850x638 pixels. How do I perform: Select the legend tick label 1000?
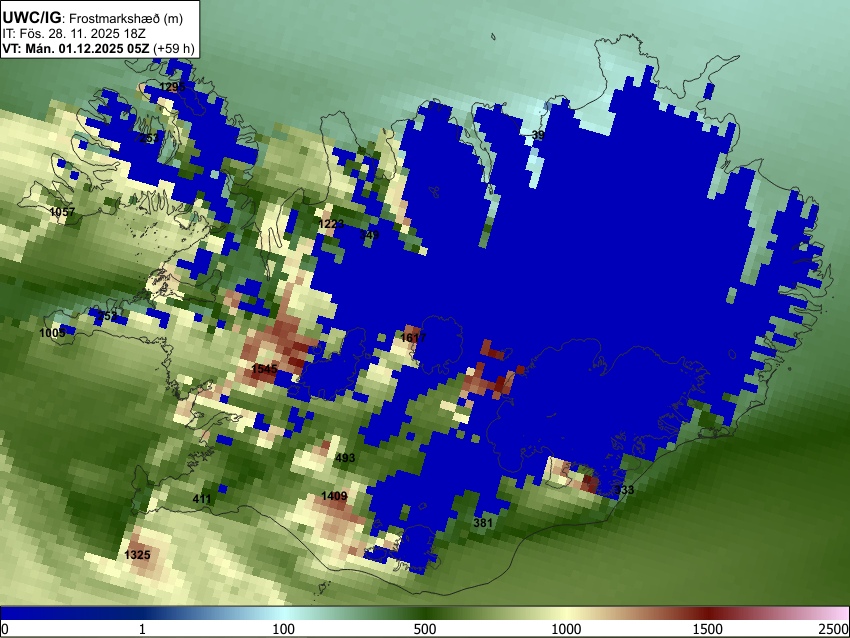566,629
